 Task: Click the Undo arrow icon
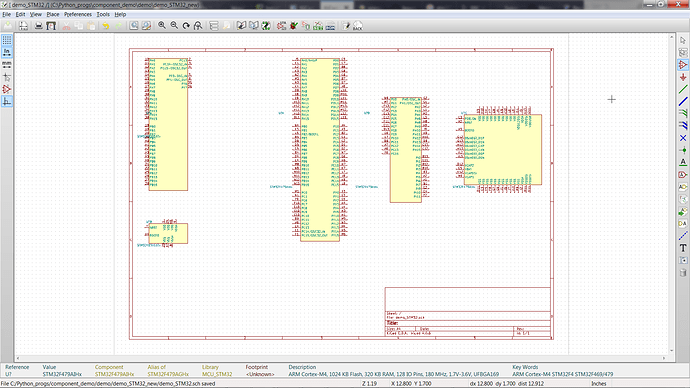(106, 26)
